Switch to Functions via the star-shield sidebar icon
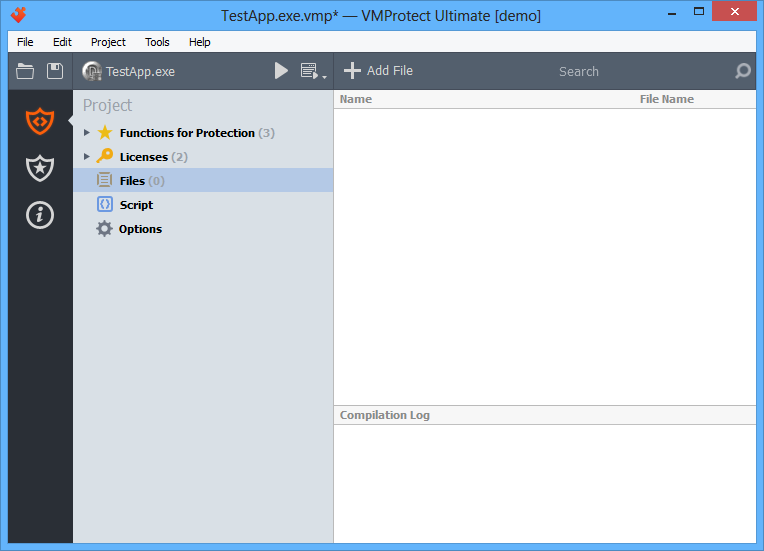 [x=40, y=168]
